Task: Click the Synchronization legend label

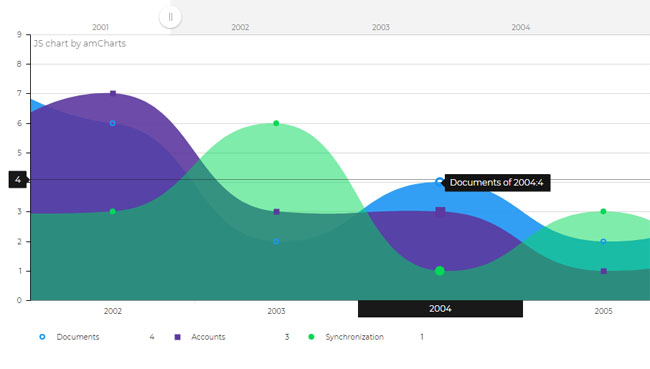Action: 354,337
